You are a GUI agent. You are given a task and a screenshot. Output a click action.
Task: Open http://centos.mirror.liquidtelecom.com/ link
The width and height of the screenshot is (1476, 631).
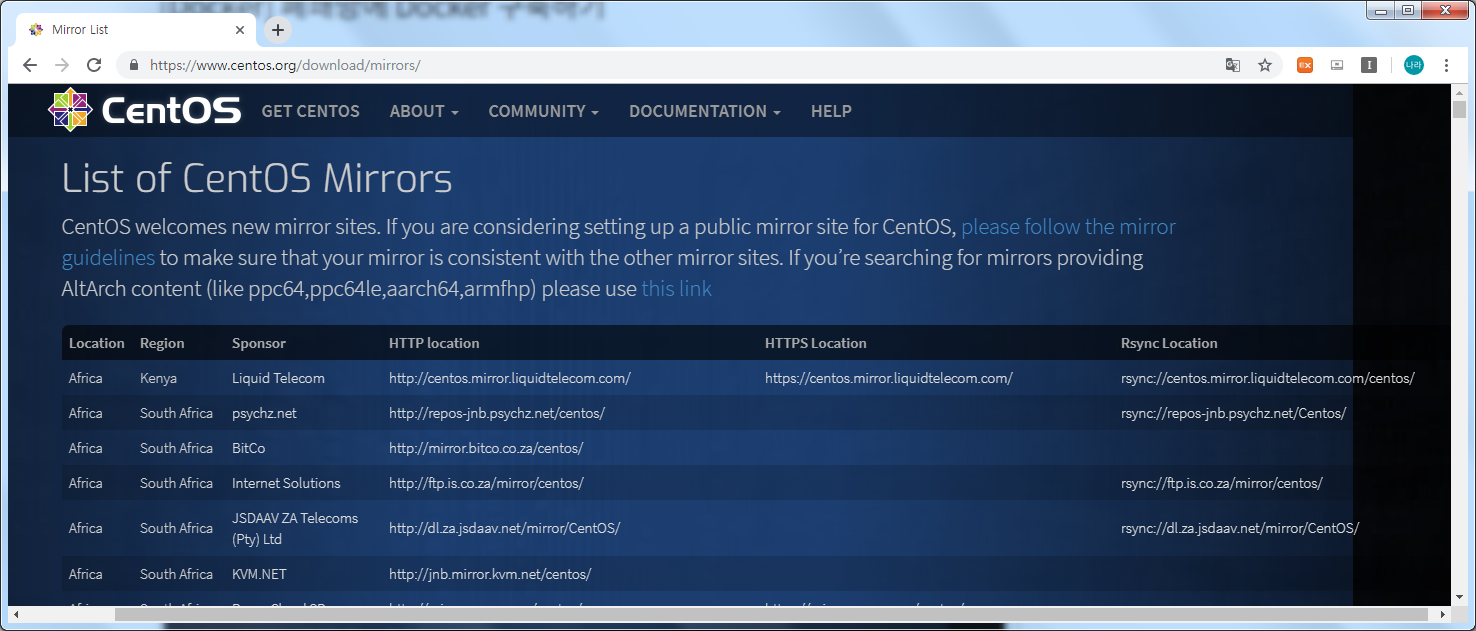pyautogui.click(x=510, y=378)
